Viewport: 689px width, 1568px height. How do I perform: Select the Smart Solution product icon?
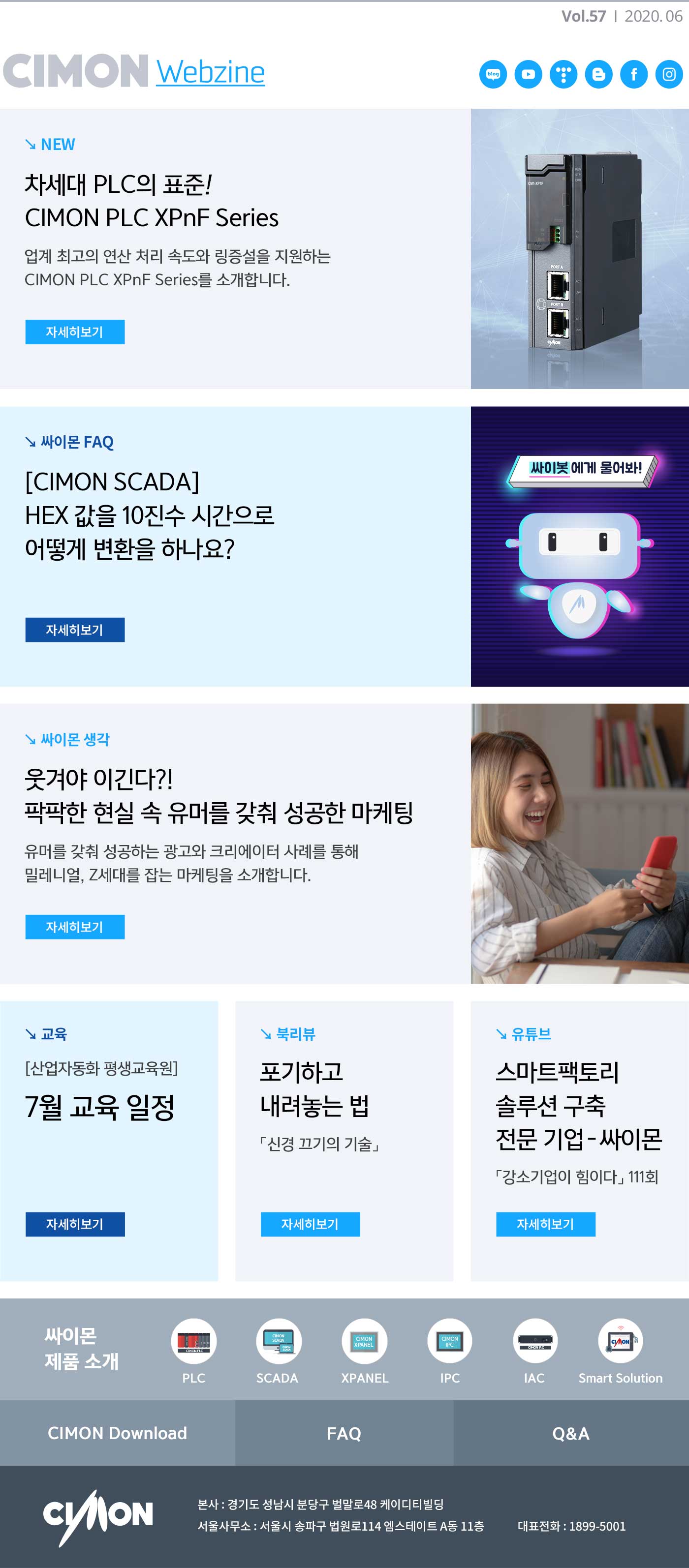(x=620, y=1341)
